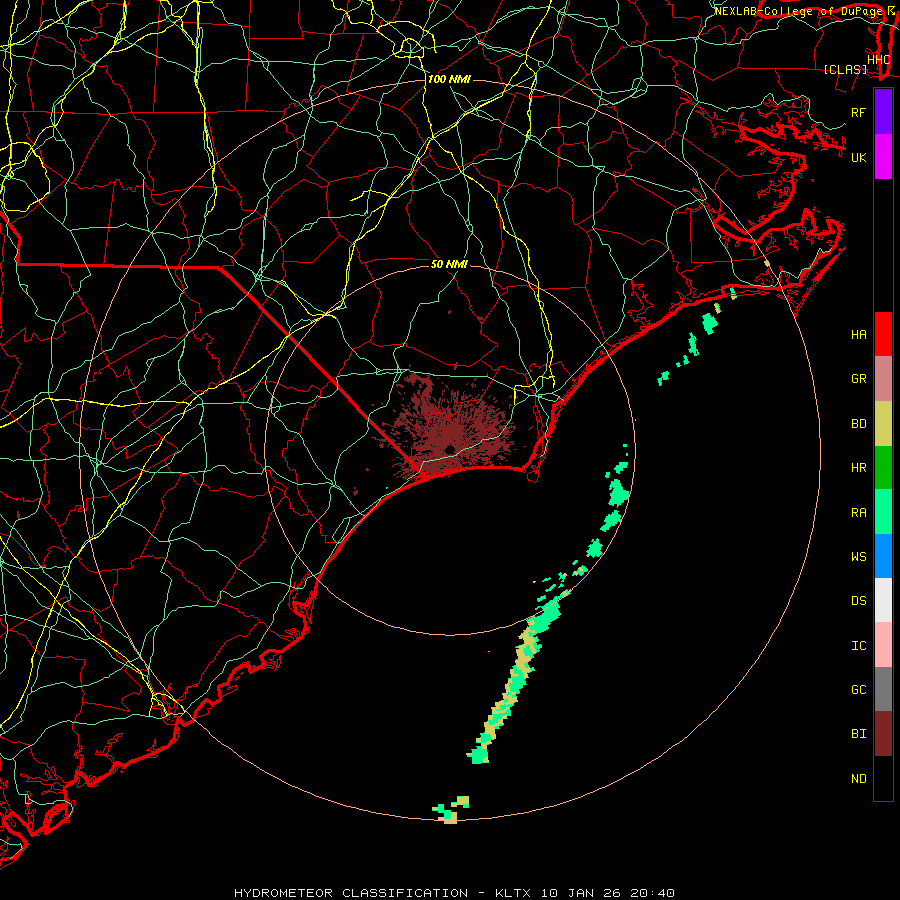The width and height of the screenshot is (900, 900).
Task: Click the KLTX station identifier
Action: 513,893
